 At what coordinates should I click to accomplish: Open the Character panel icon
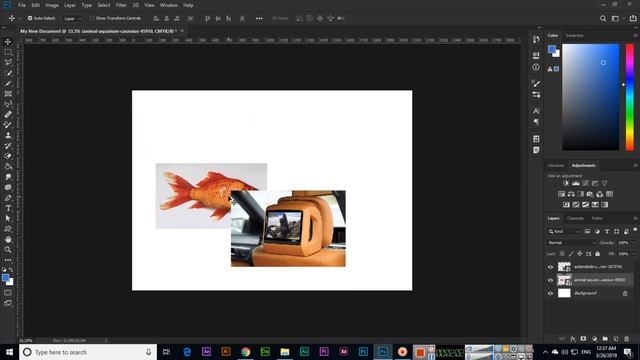click(536, 111)
